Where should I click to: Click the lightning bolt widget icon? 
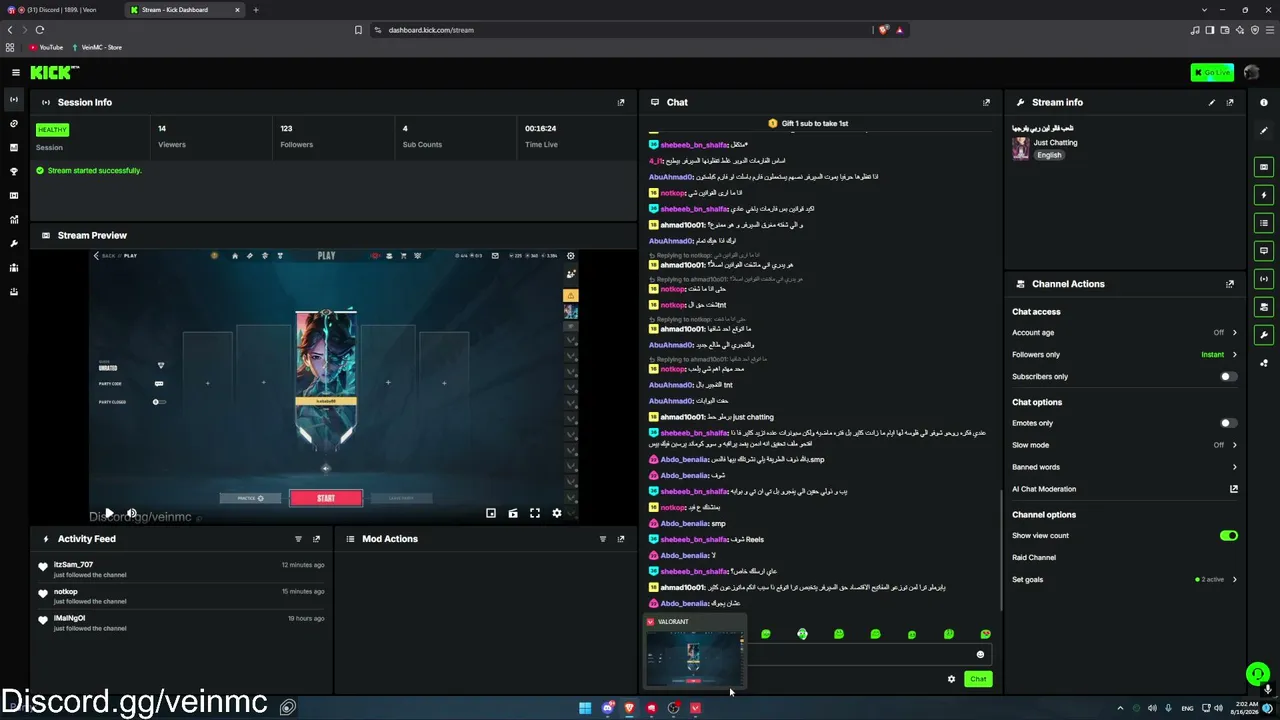[1264, 195]
